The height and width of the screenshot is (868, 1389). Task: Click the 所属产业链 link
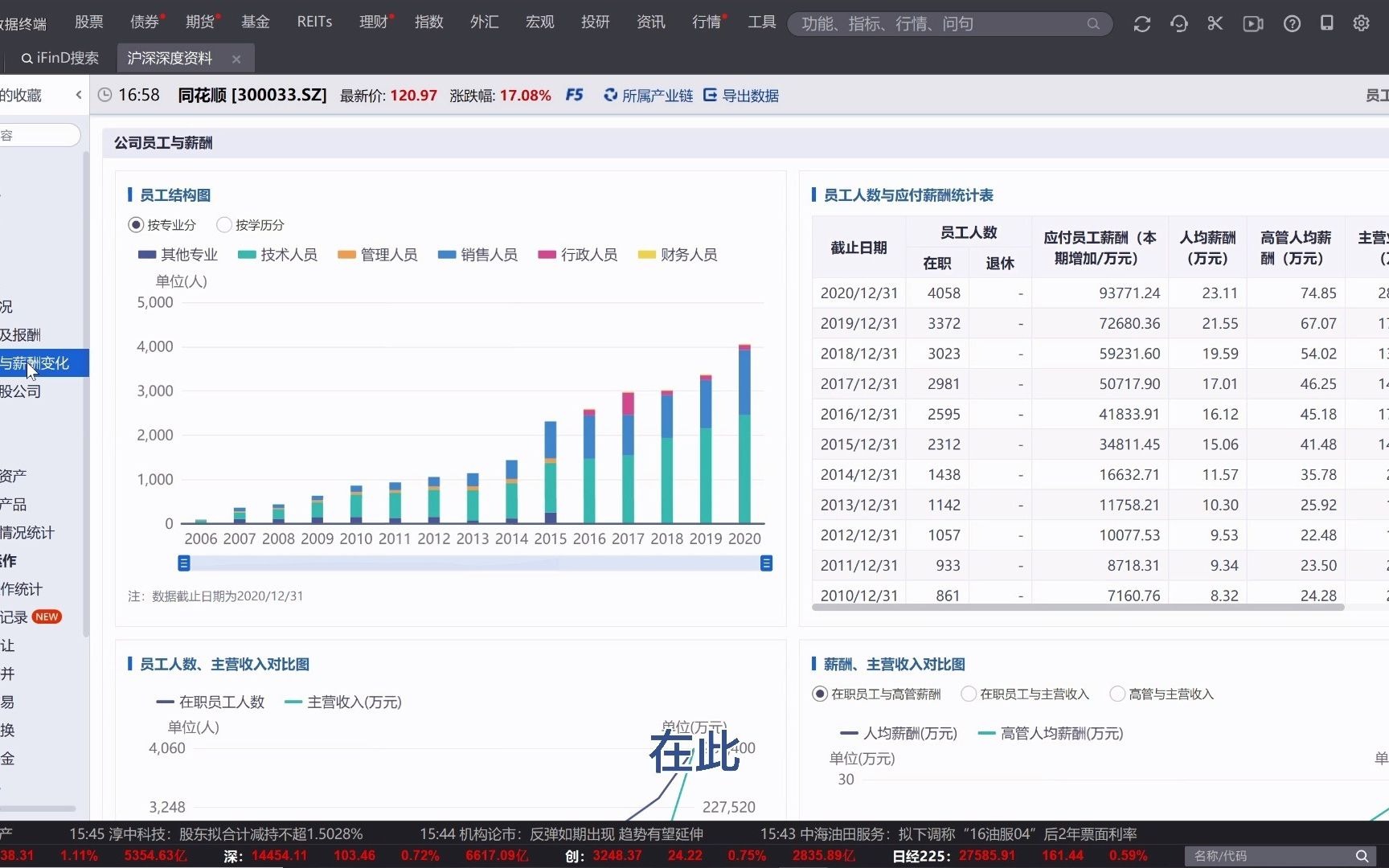(x=657, y=96)
